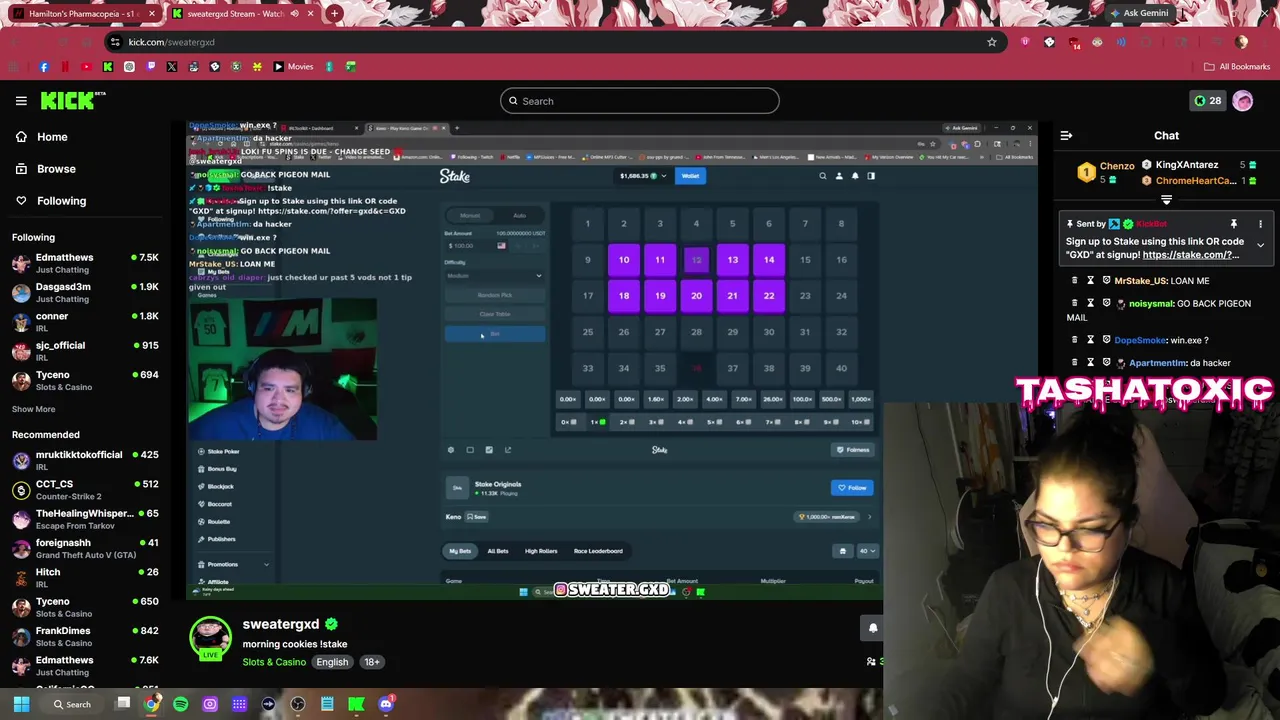Switch to the Race Leaderboard tab in the stream

598,551
